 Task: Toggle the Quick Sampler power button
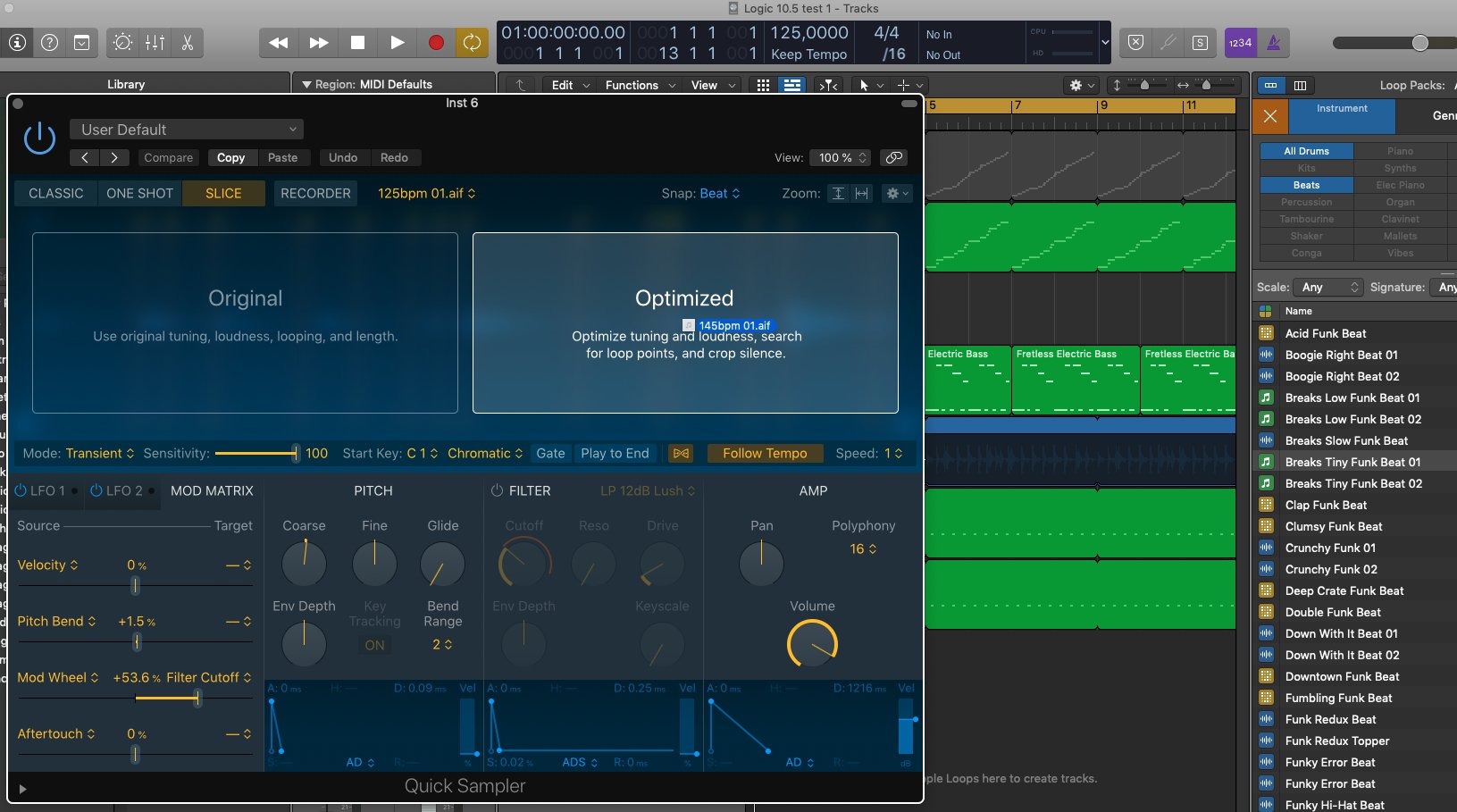click(x=39, y=139)
